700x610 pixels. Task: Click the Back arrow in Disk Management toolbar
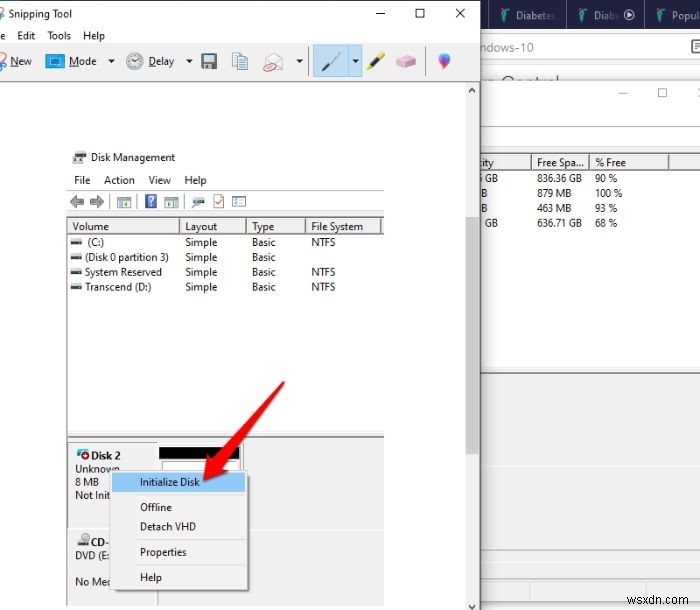[x=77, y=202]
